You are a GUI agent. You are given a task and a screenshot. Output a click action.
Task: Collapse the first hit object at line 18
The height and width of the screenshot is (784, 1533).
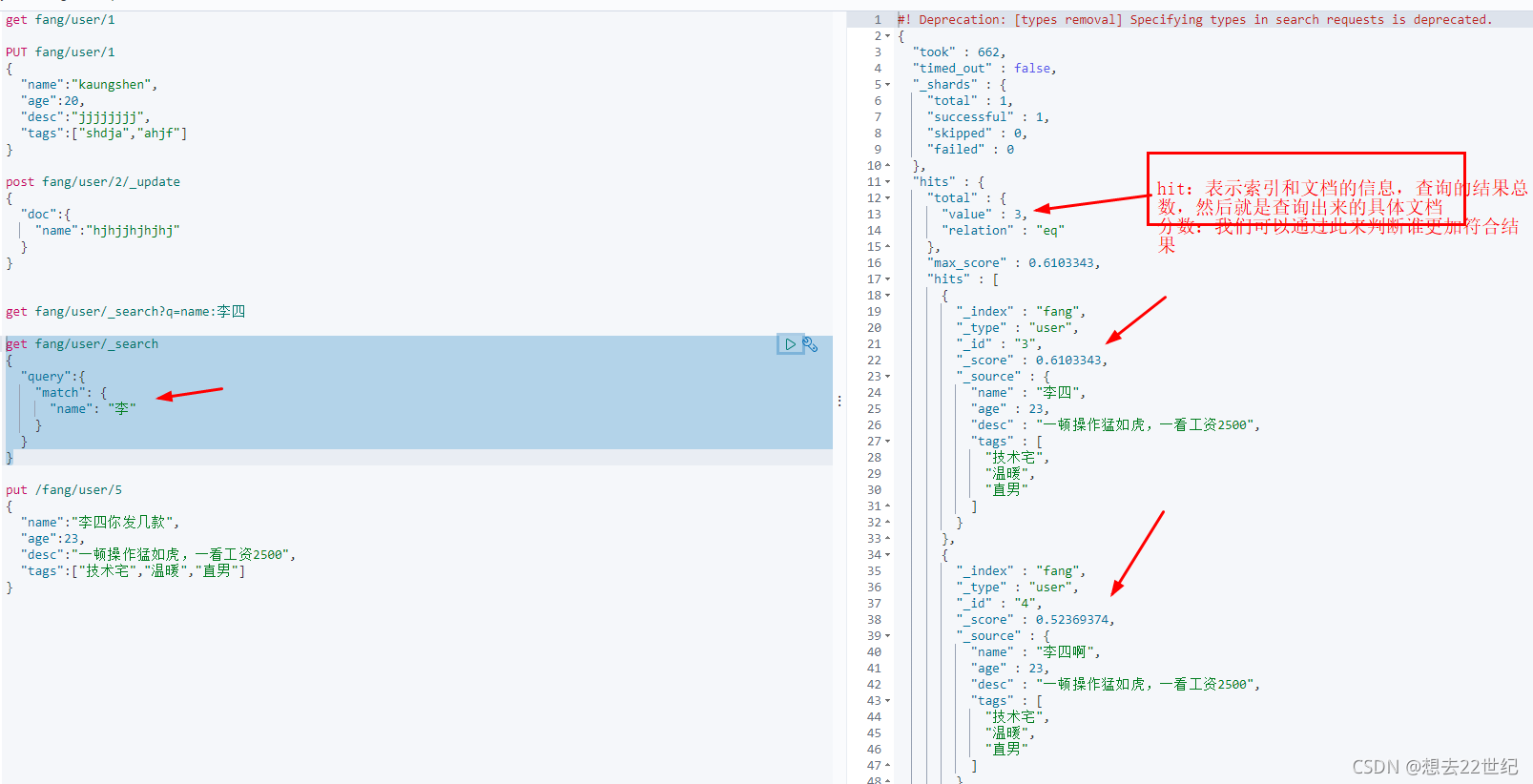click(x=888, y=296)
